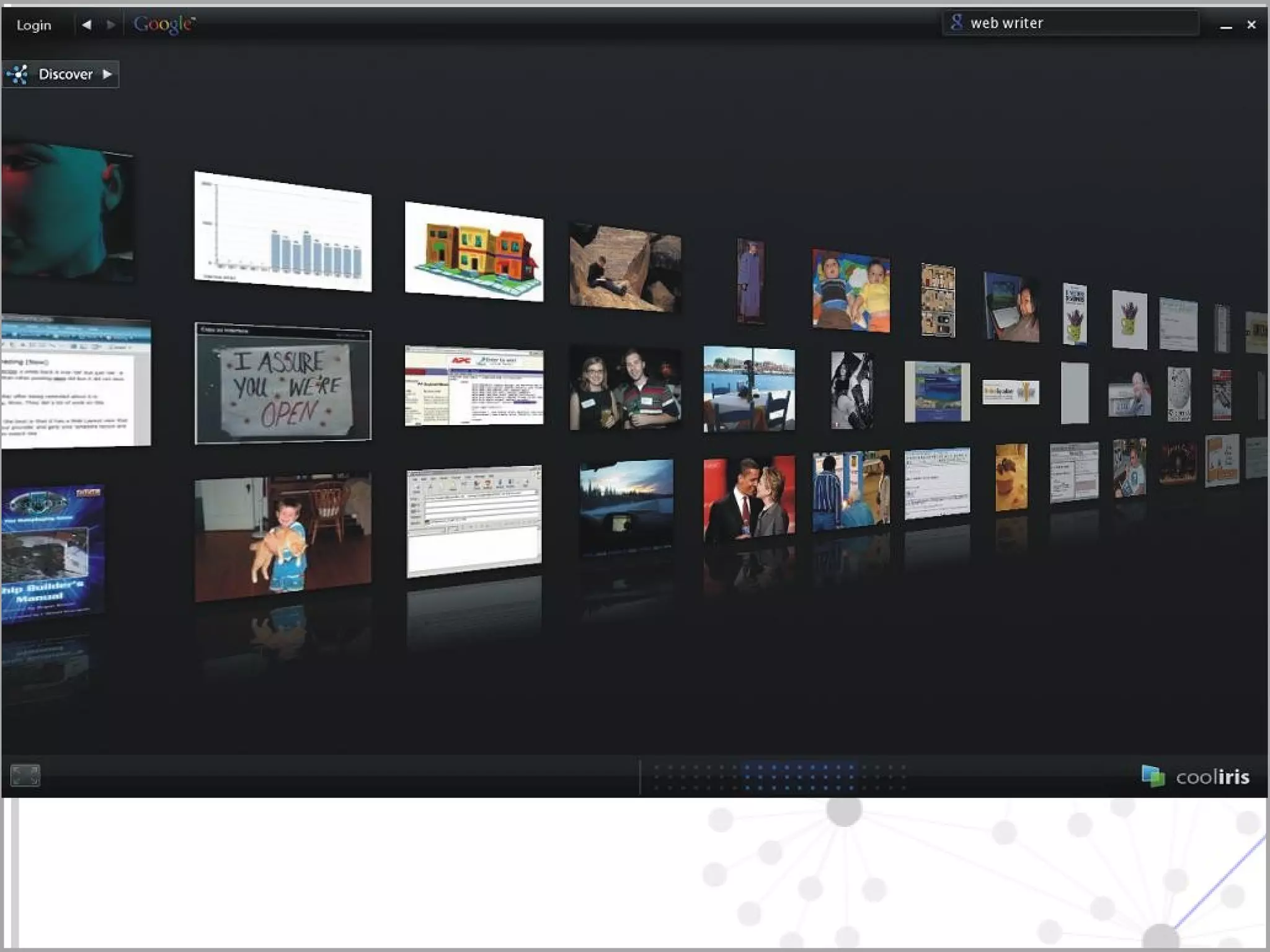The image size is (1270, 952).
Task: Click the forward navigation arrow
Action: (110, 25)
